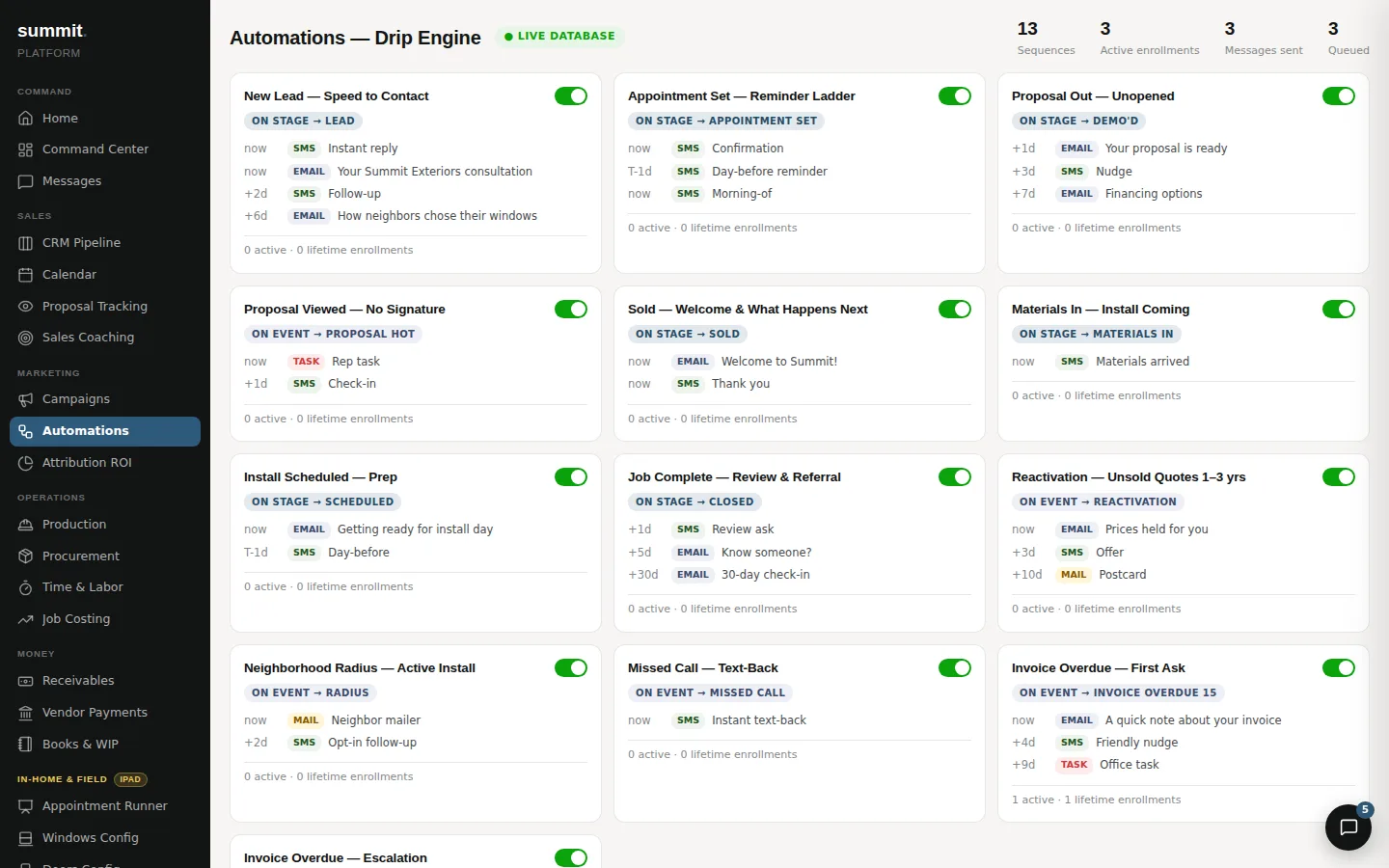This screenshot has width=1389, height=868.
Task: Open CRM Pipeline from the sidebar
Action: pos(105,243)
